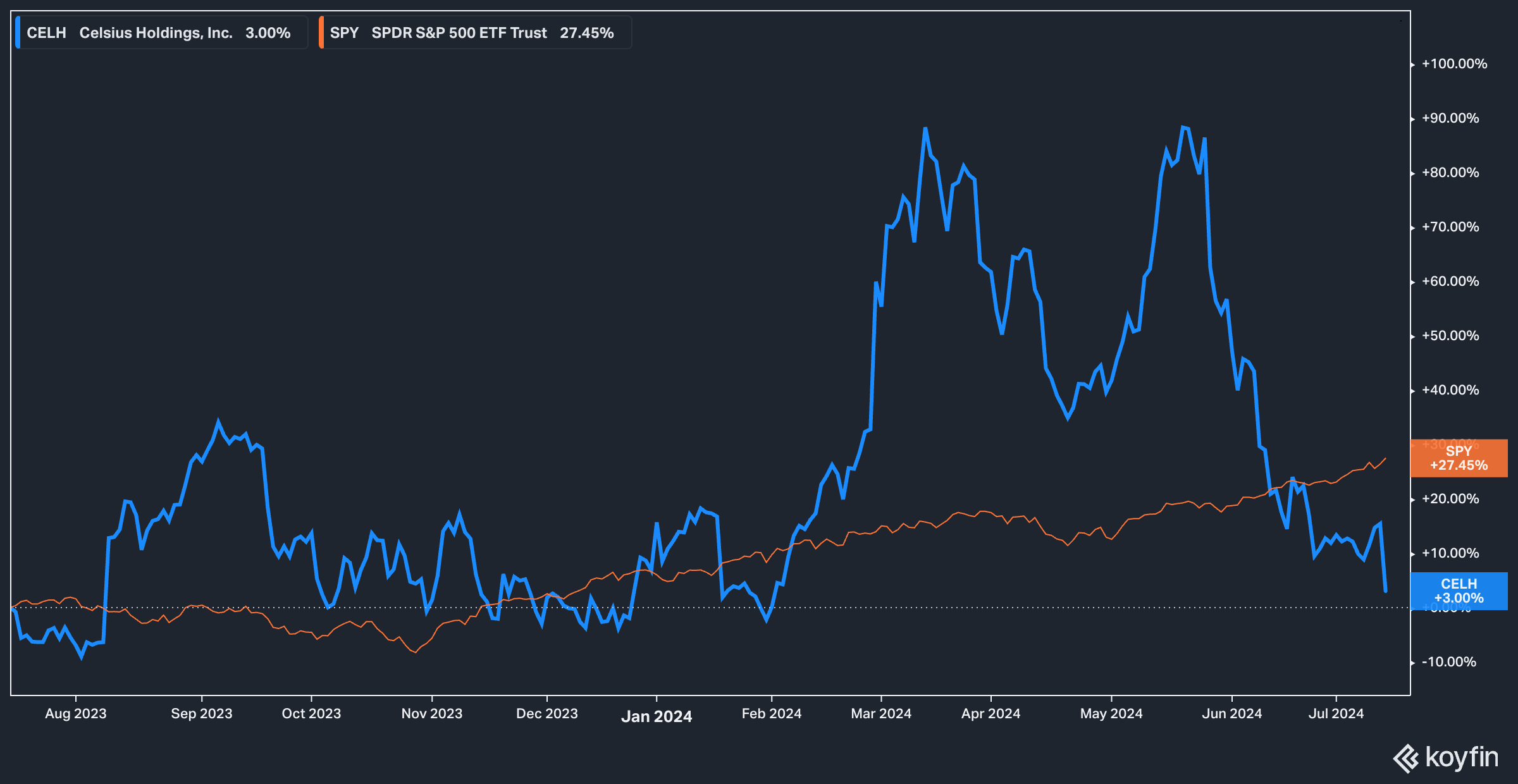Click the +40.00% y-axis label

[1450, 390]
